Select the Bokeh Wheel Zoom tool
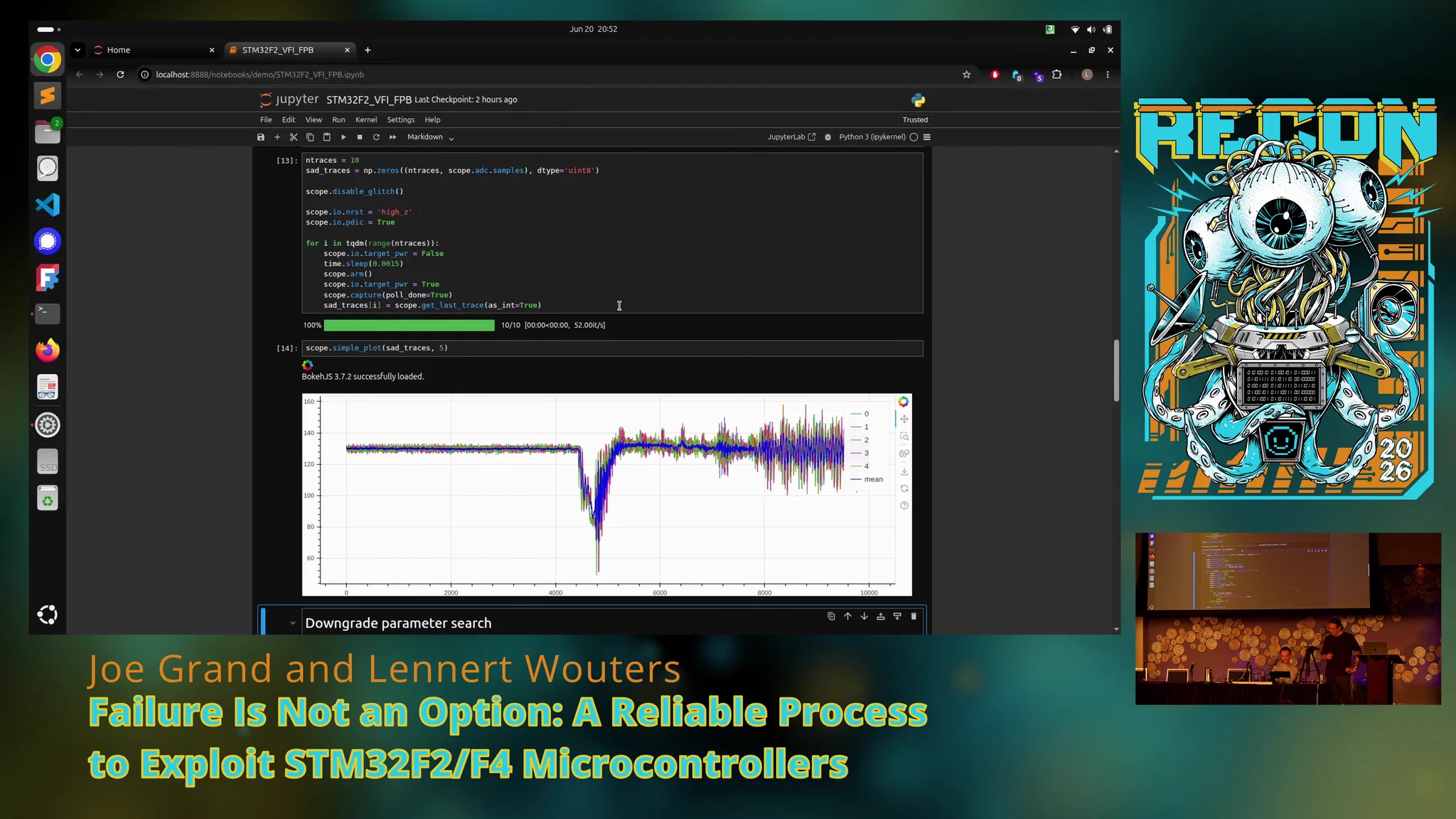 point(904,454)
